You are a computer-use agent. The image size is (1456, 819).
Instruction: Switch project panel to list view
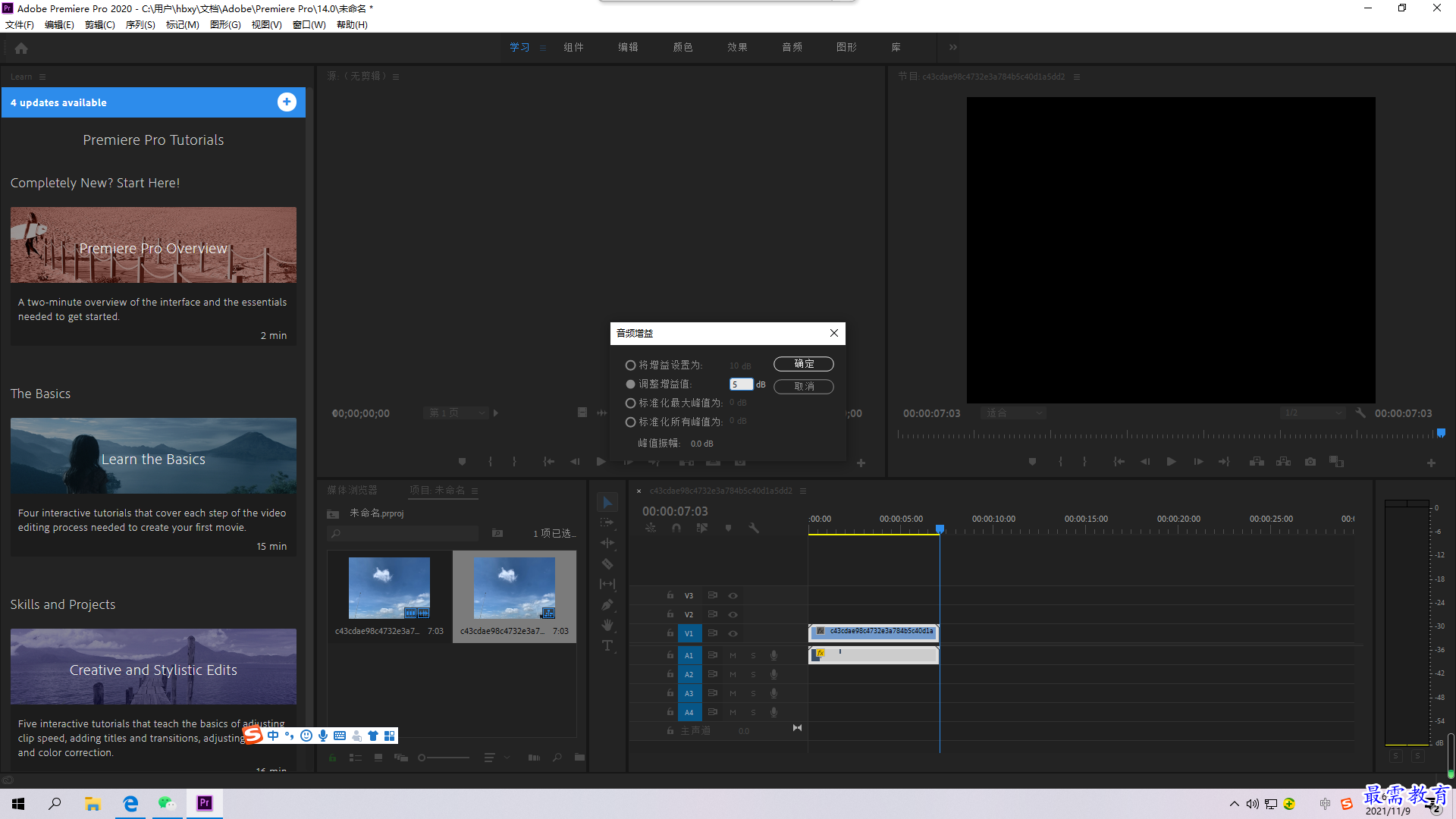355,758
